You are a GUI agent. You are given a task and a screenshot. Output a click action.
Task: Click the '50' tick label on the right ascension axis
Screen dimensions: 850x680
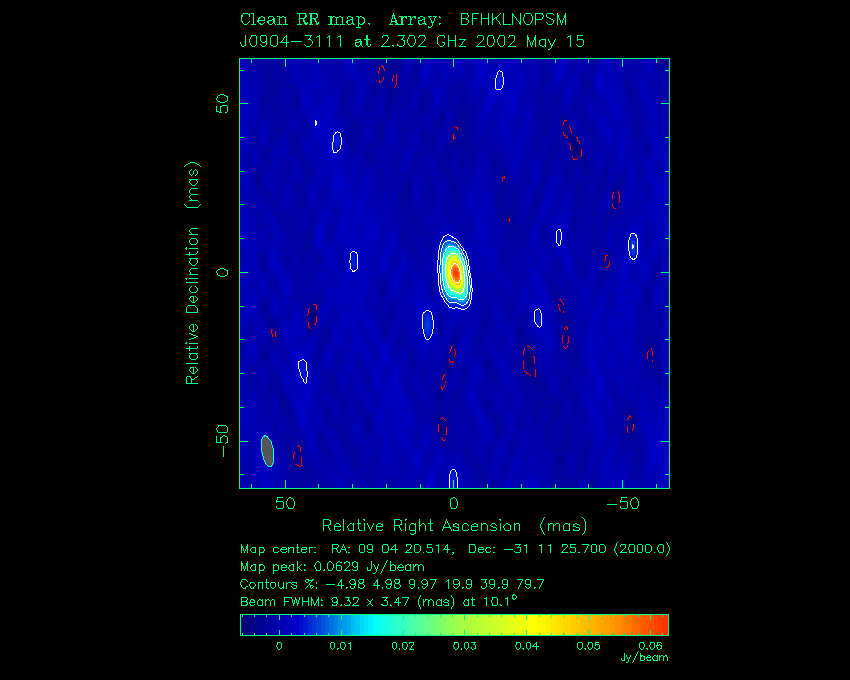click(x=285, y=504)
